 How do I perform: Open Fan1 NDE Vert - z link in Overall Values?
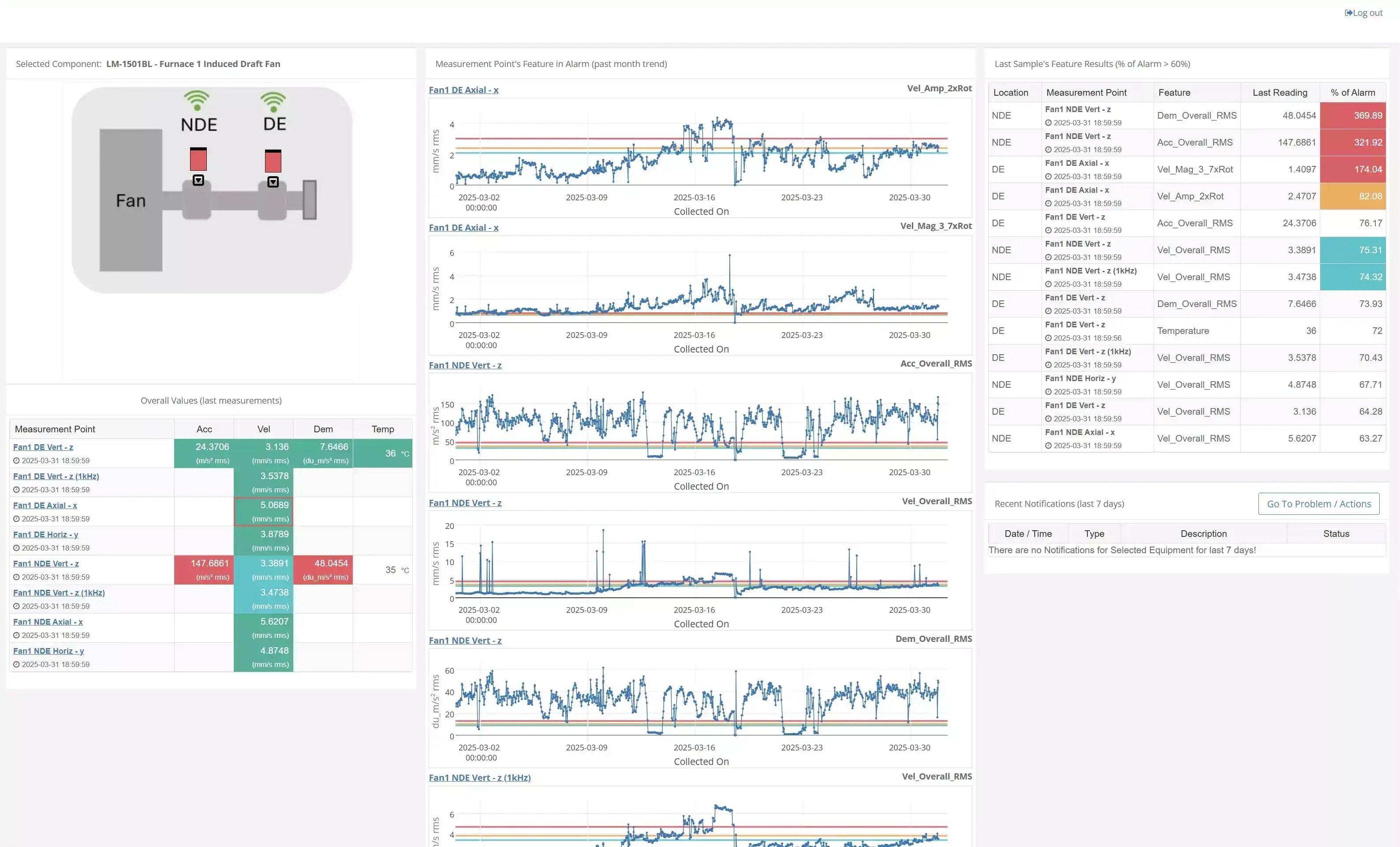click(46, 563)
